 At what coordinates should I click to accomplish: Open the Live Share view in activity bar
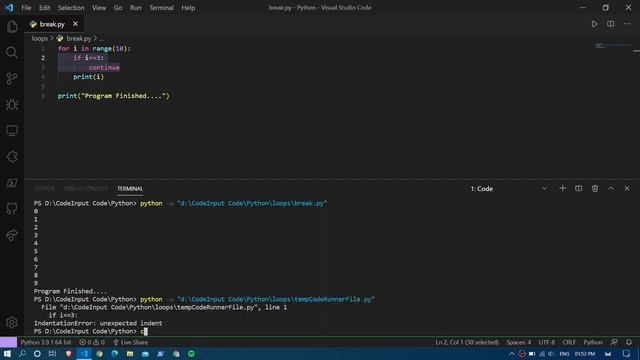(12, 235)
